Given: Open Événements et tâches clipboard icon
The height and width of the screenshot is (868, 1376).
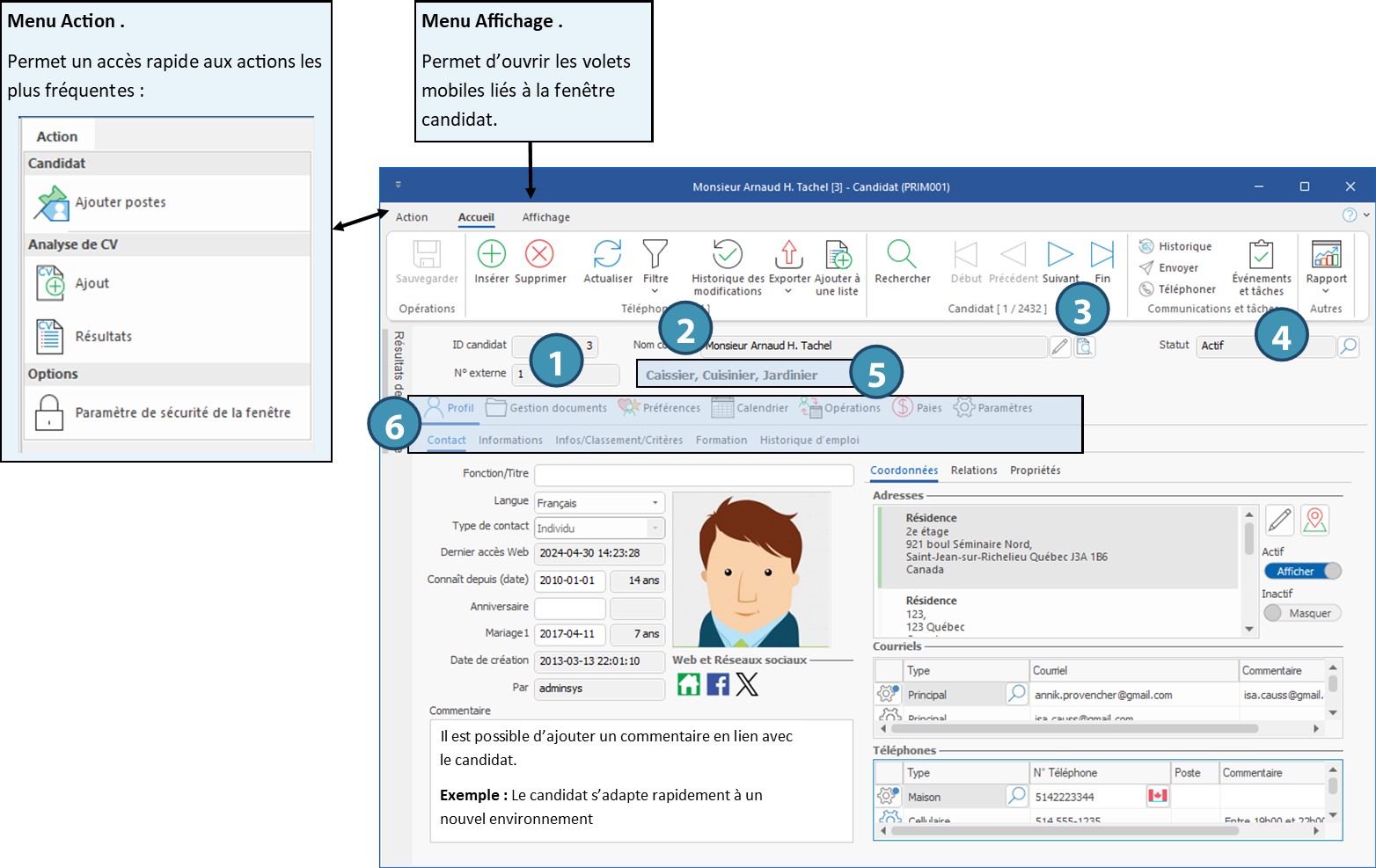Looking at the screenshot, I should pyautogui.click(x=1261, y=255).
